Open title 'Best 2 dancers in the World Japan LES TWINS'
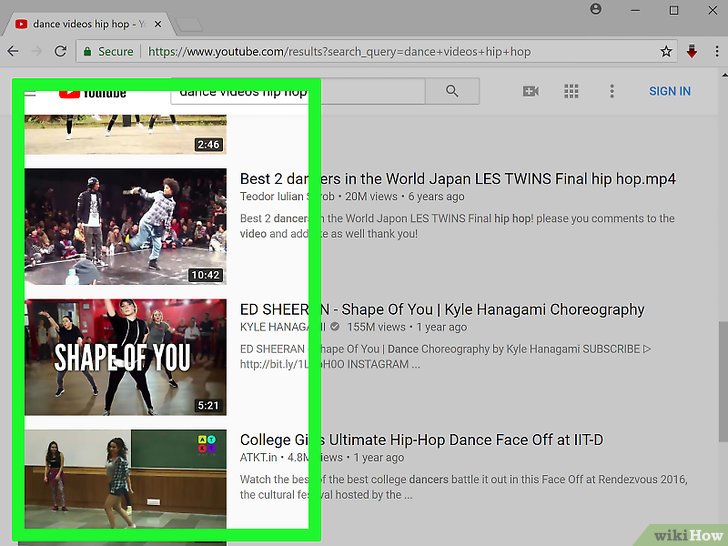 (x=458, y=179)
